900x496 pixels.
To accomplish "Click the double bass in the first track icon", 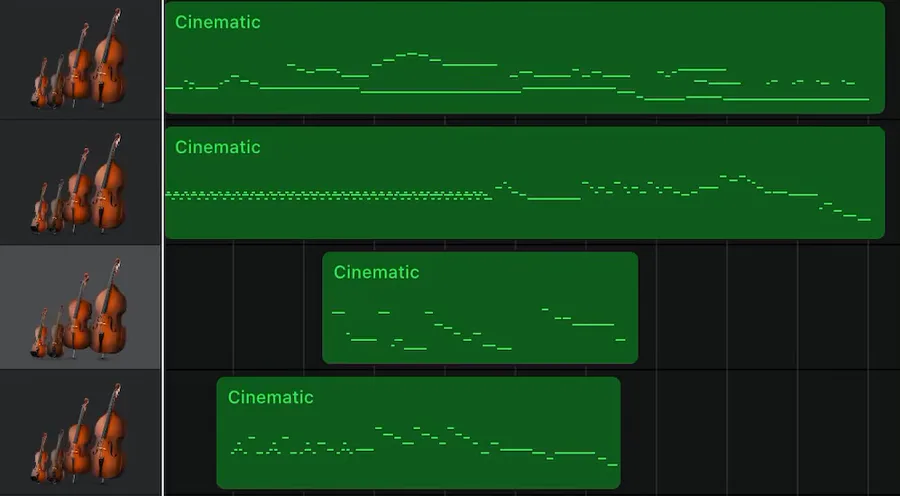I will point(108,60).
